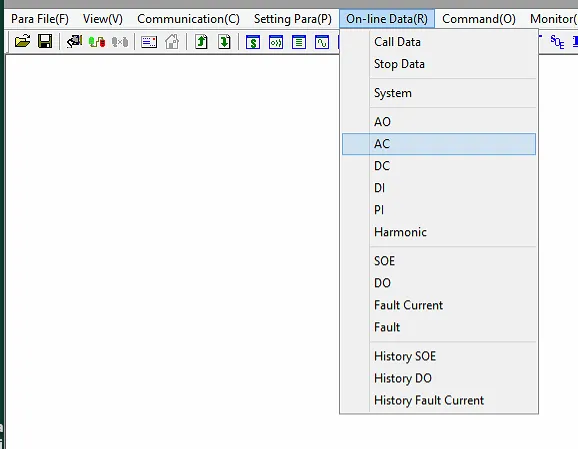Open the Setting Para(P) menu

tap(293, 19)
